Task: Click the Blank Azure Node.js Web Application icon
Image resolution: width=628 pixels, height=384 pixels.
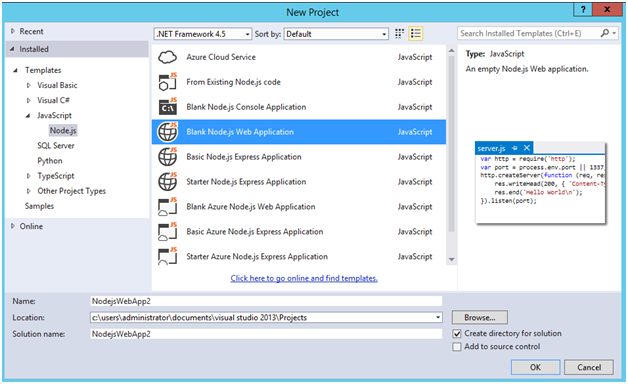Action: 167,207
